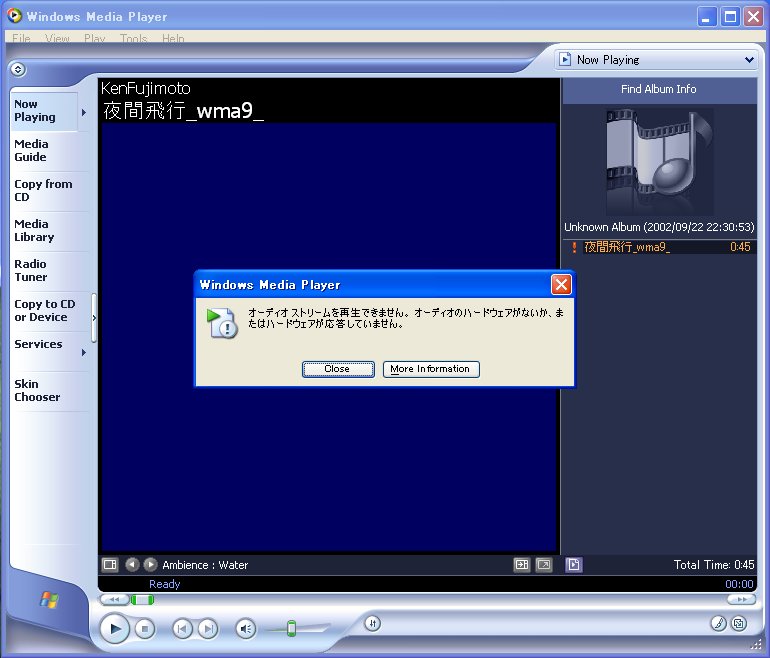This screenshot has width=770, height=658.
Task: Change player color icon
Action: (x=718, y=624)
